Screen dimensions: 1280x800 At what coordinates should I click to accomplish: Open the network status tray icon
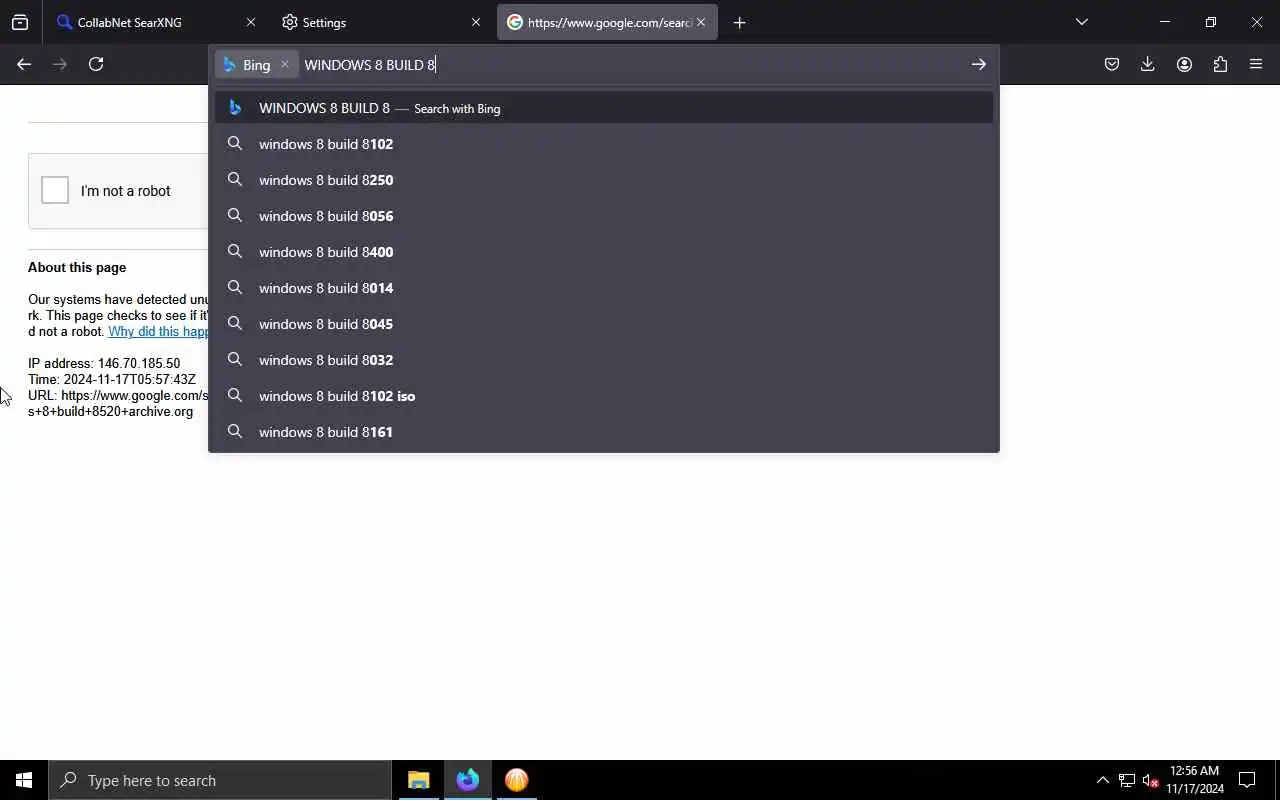[x=1126, y=780]
